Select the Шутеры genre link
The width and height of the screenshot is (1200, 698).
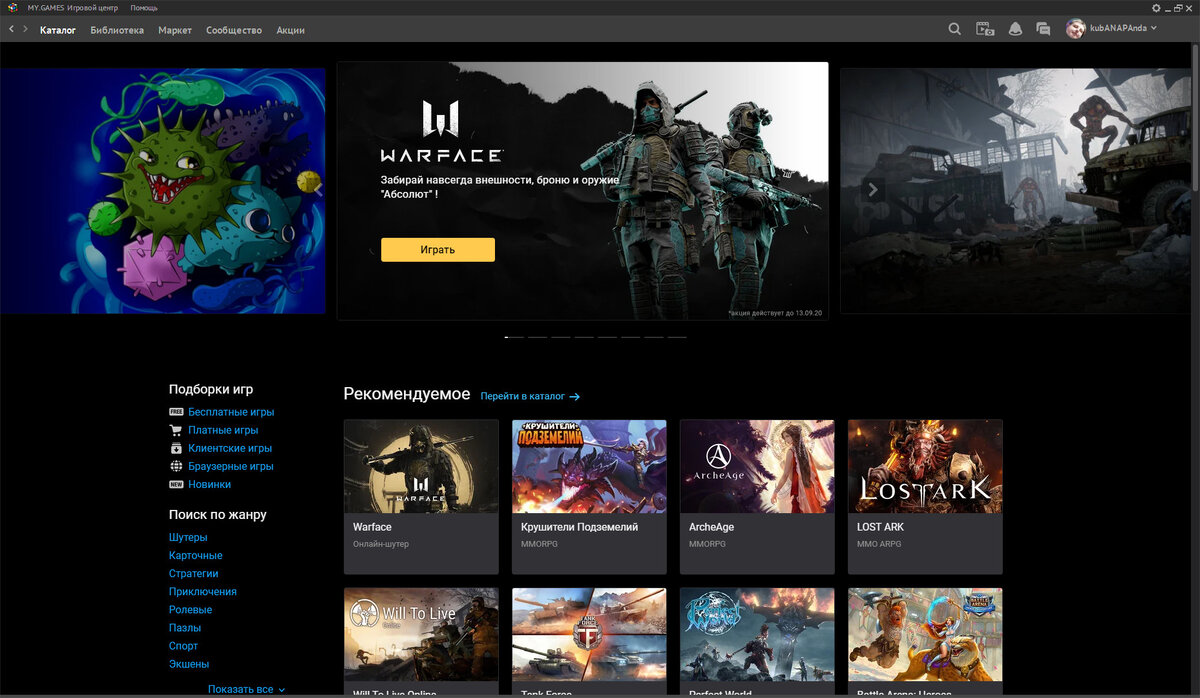tap(188, 537)
